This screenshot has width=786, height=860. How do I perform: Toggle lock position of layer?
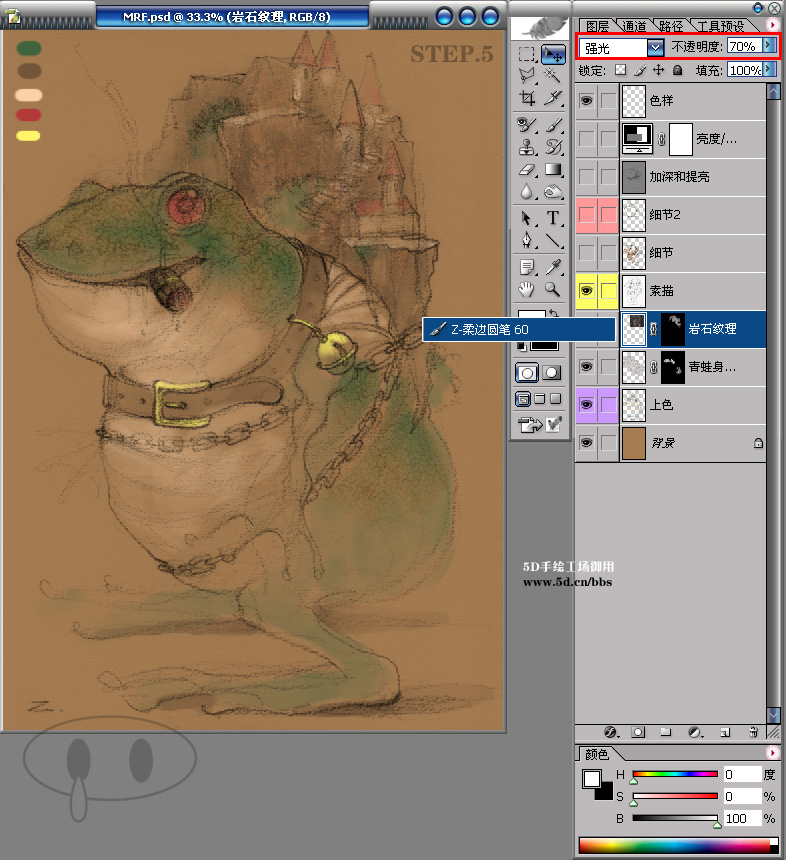pyautogui.click(x=659, y=70)
